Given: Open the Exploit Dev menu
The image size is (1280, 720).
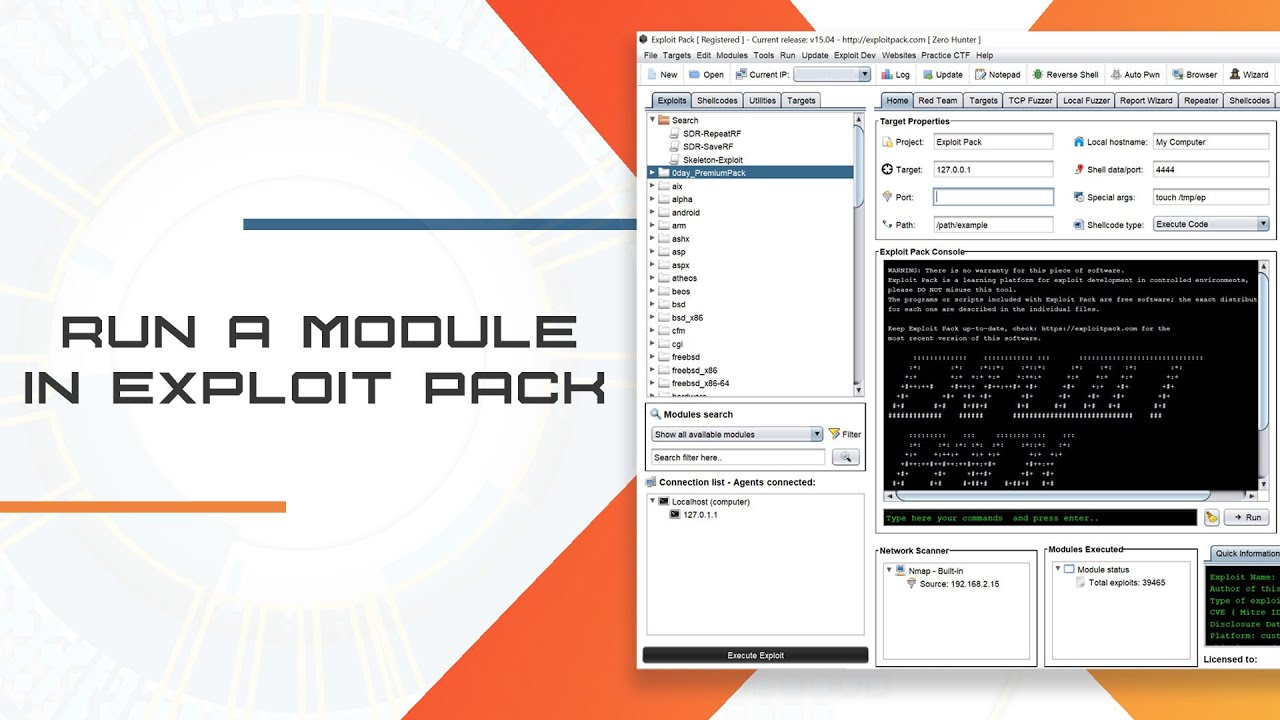Looking at the screenshot, I should pyautogui.click(x=855, y=55).
